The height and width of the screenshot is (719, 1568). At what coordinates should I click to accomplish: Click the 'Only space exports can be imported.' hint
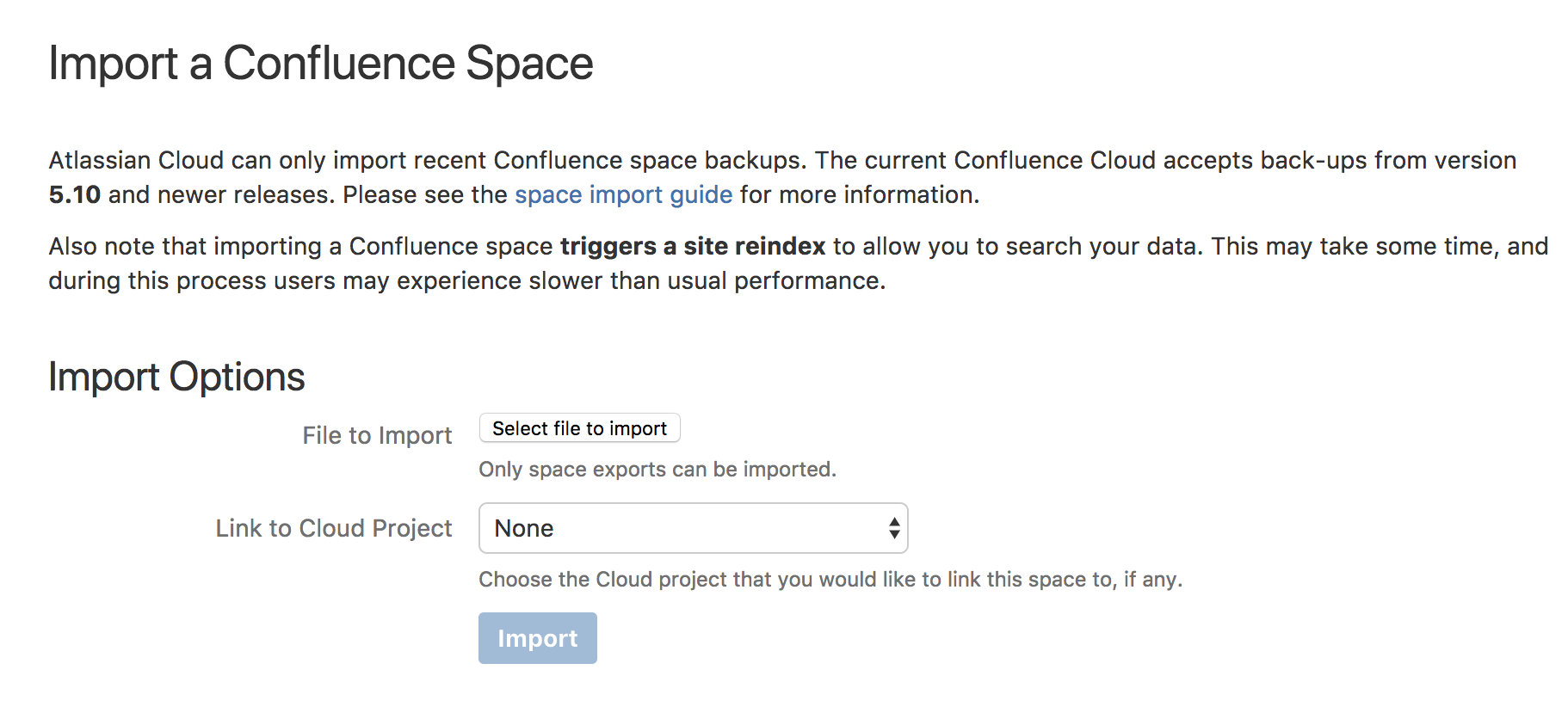[657, 470]
